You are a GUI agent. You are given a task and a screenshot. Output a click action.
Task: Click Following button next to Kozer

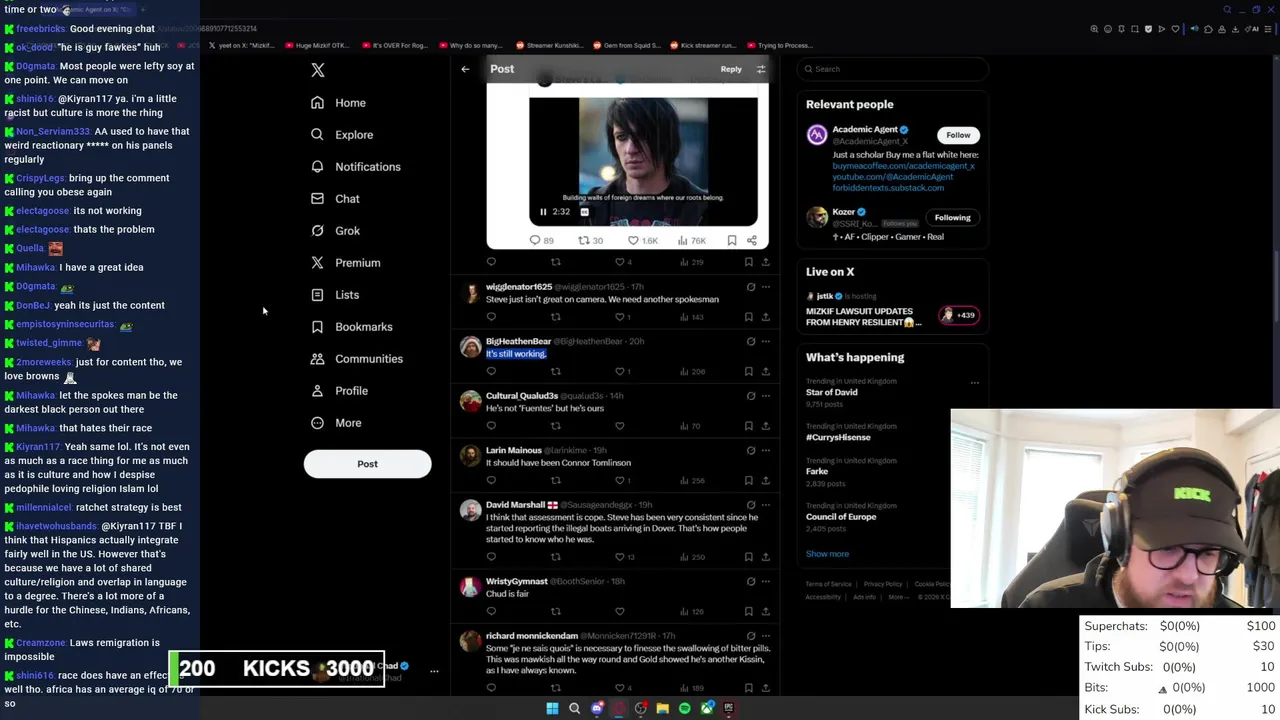tap(952, 217)
